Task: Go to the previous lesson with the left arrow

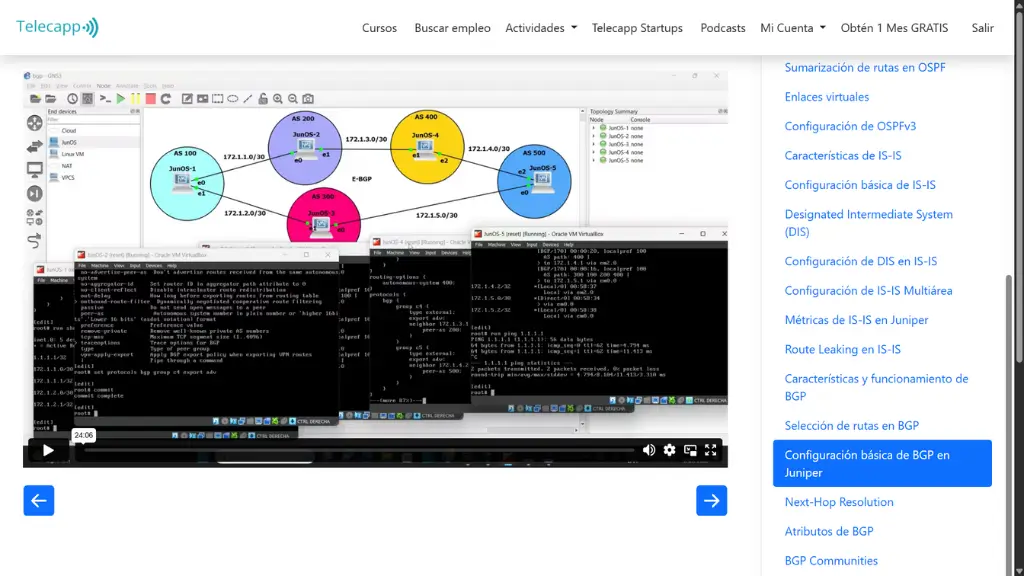Action: point(39,500)
